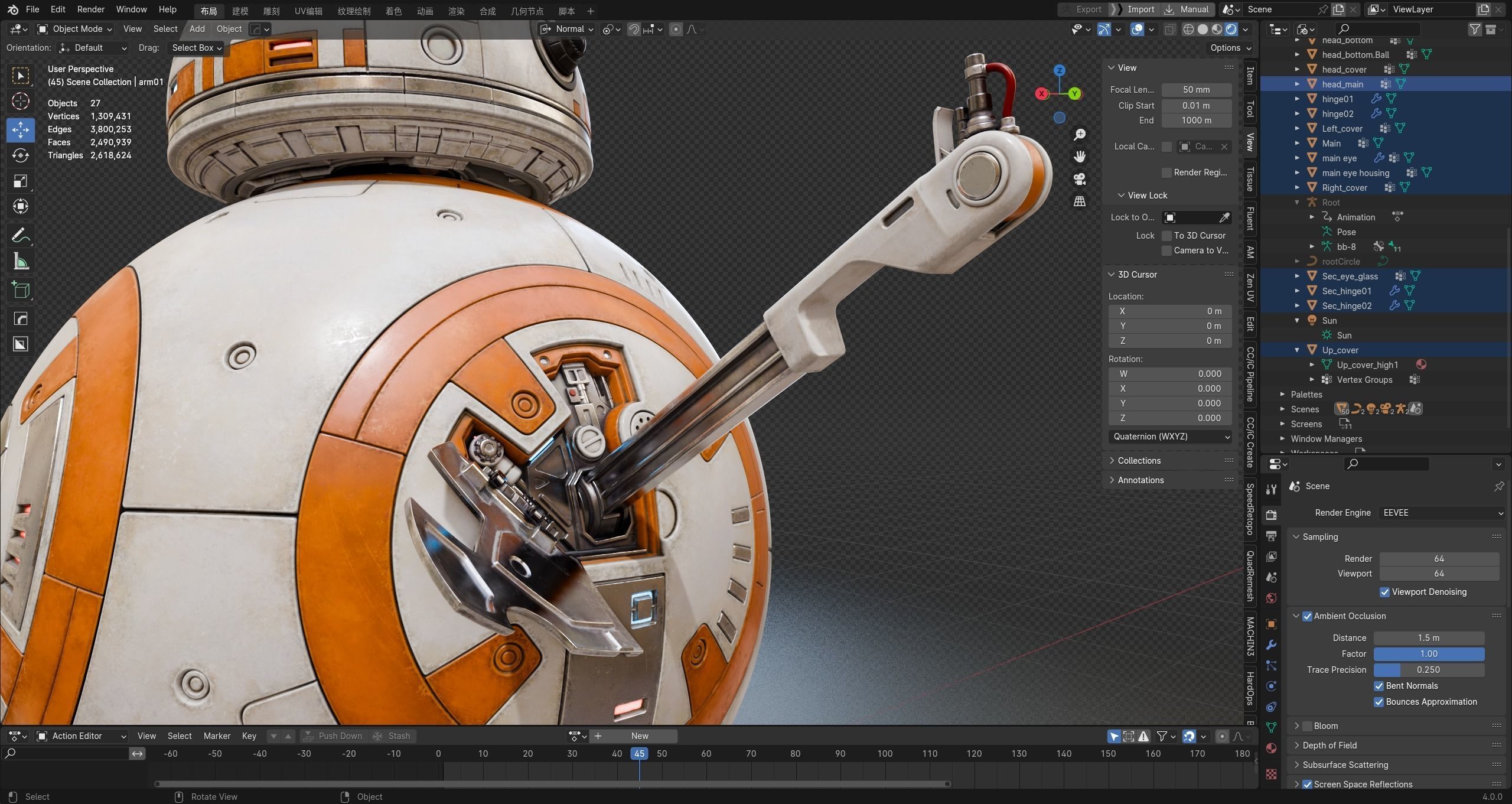Click the Focal Length 50 mm field
1512x804 pixels.
pos(1197,90)
